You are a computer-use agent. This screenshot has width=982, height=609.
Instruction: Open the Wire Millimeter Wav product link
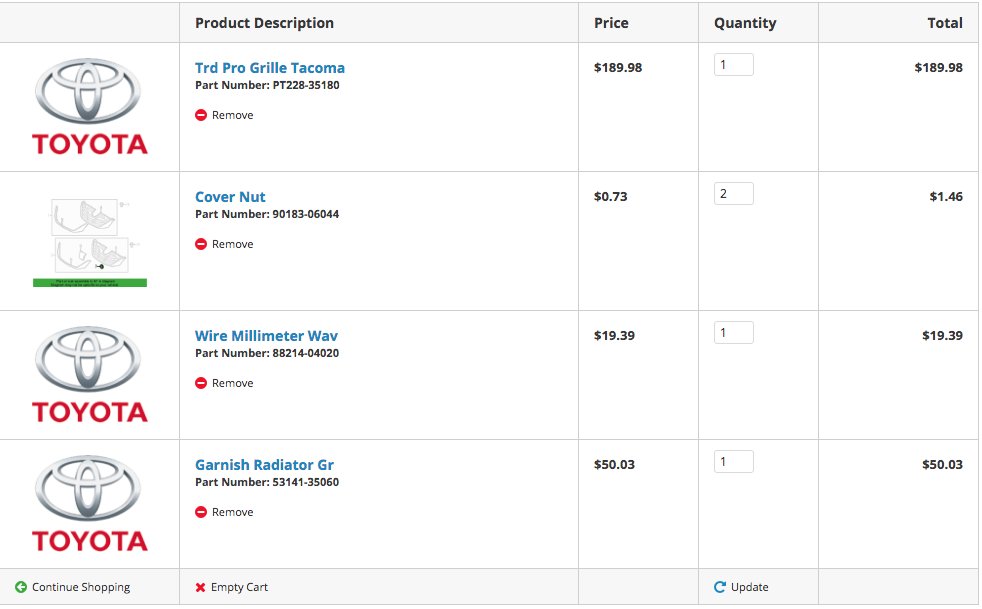tap(266, 336)
